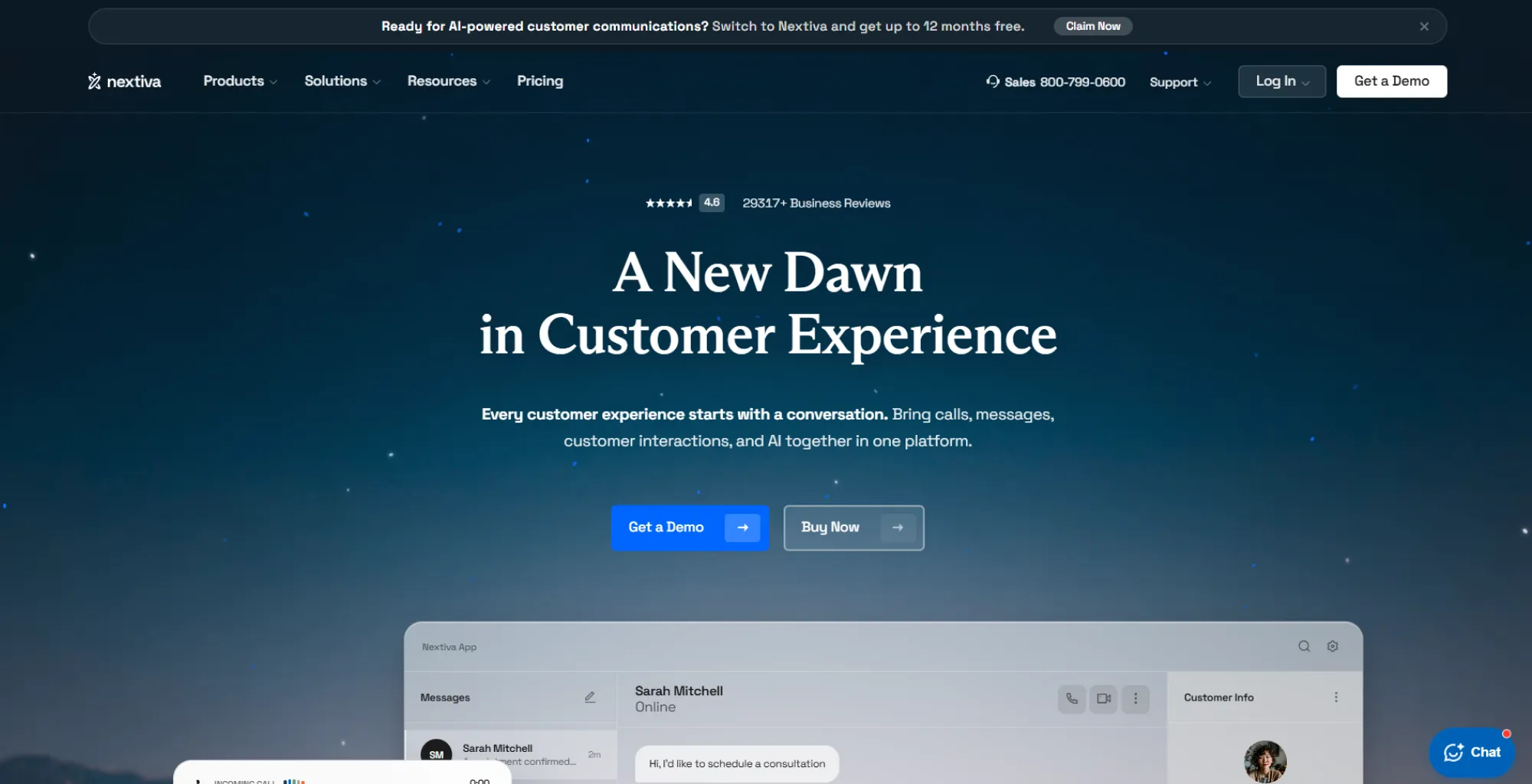Viewport: 1532px width, 784px height.
Task: Click arrow icon on Get a Demo
Action: pos(742,528)
